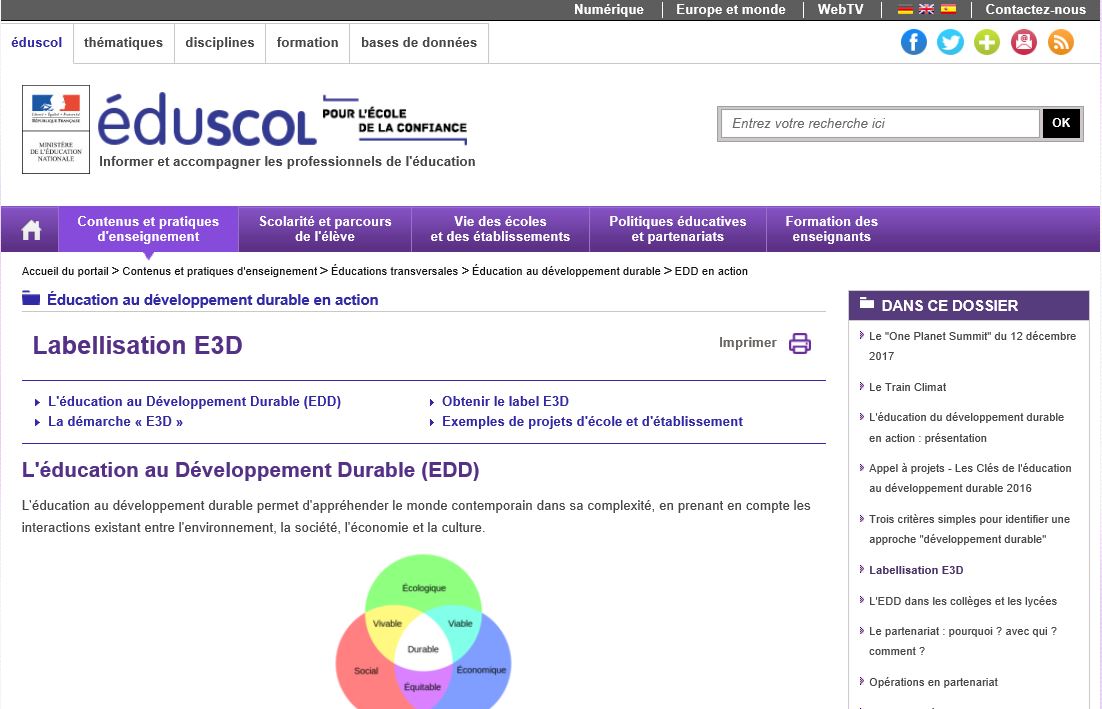Select "Scolarité et parcours de l'élève" menu
The width and height of the screenshot is (1102, 709).
(x=325, y=229)
